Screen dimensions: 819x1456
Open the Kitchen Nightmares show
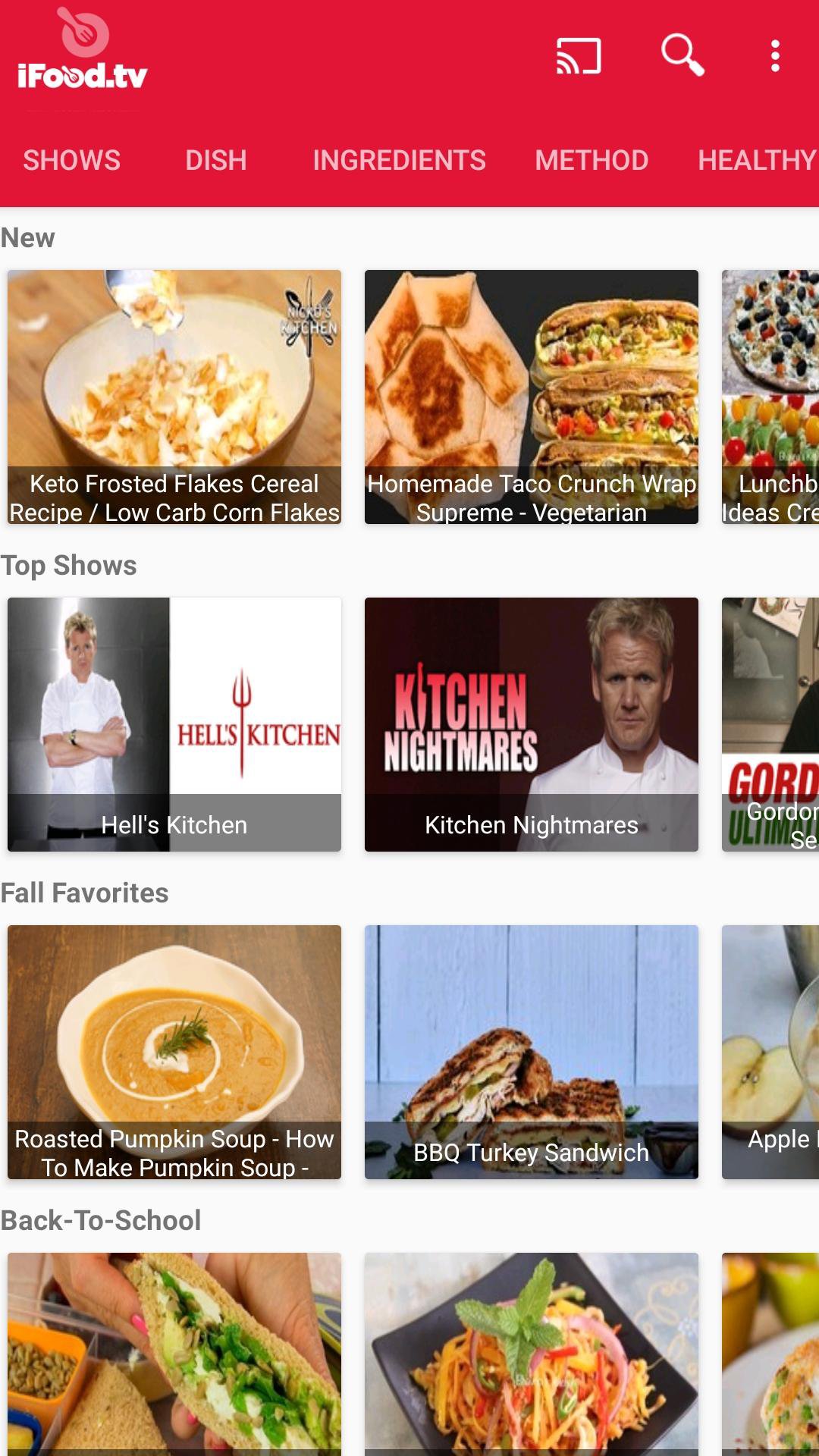532,724
